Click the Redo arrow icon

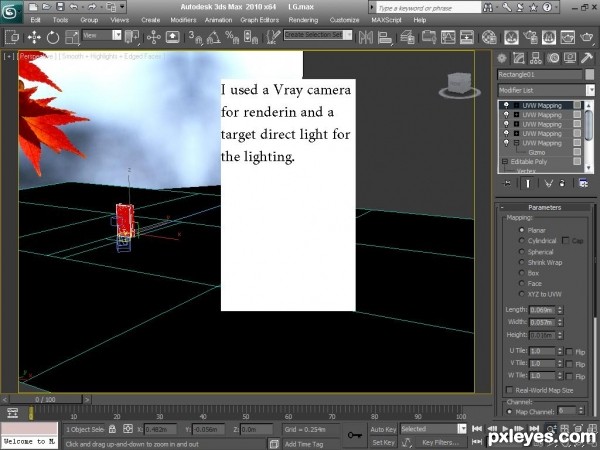click(92, 7)
